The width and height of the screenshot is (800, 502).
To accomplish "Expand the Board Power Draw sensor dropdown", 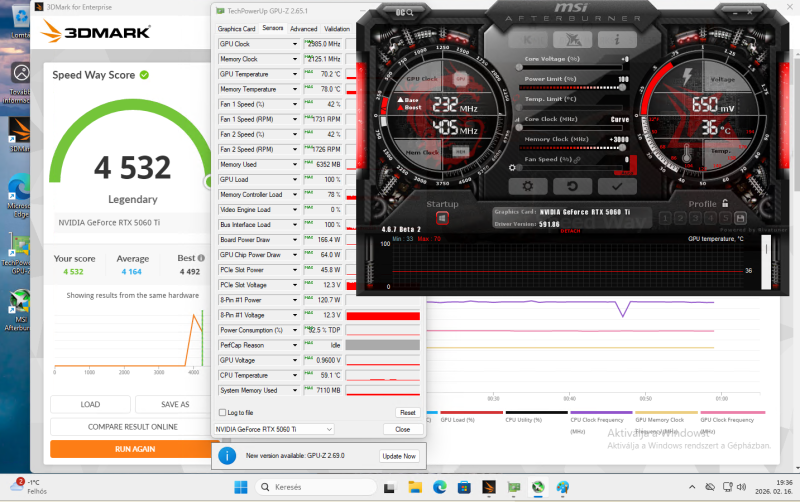I will (x=295, y=240).
